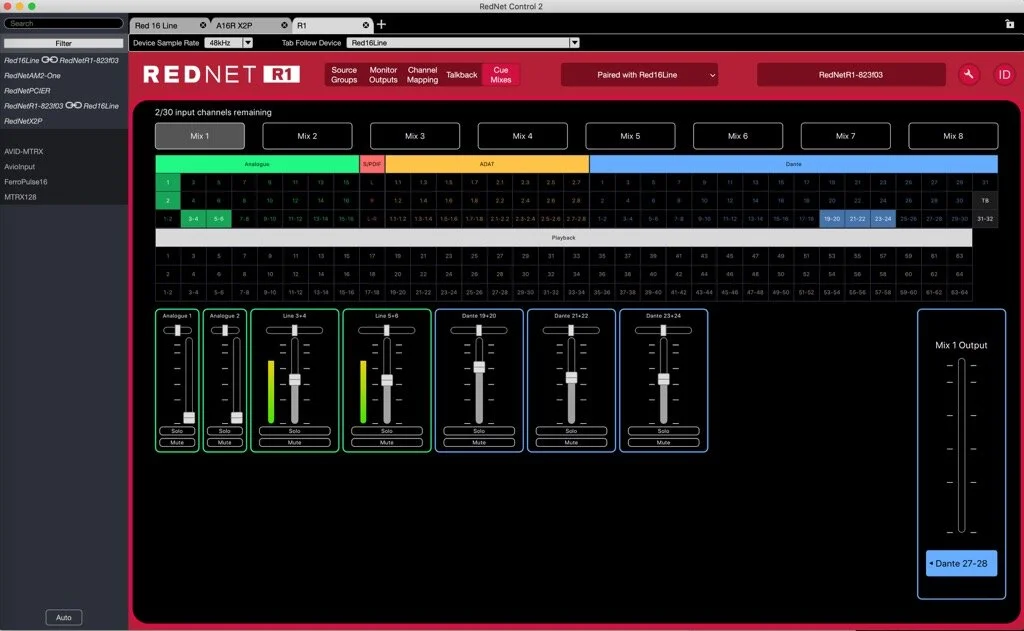Mute the Analogue 1 channel
The height and width of the screenshot is (631, 1024).
pos(177,443)
